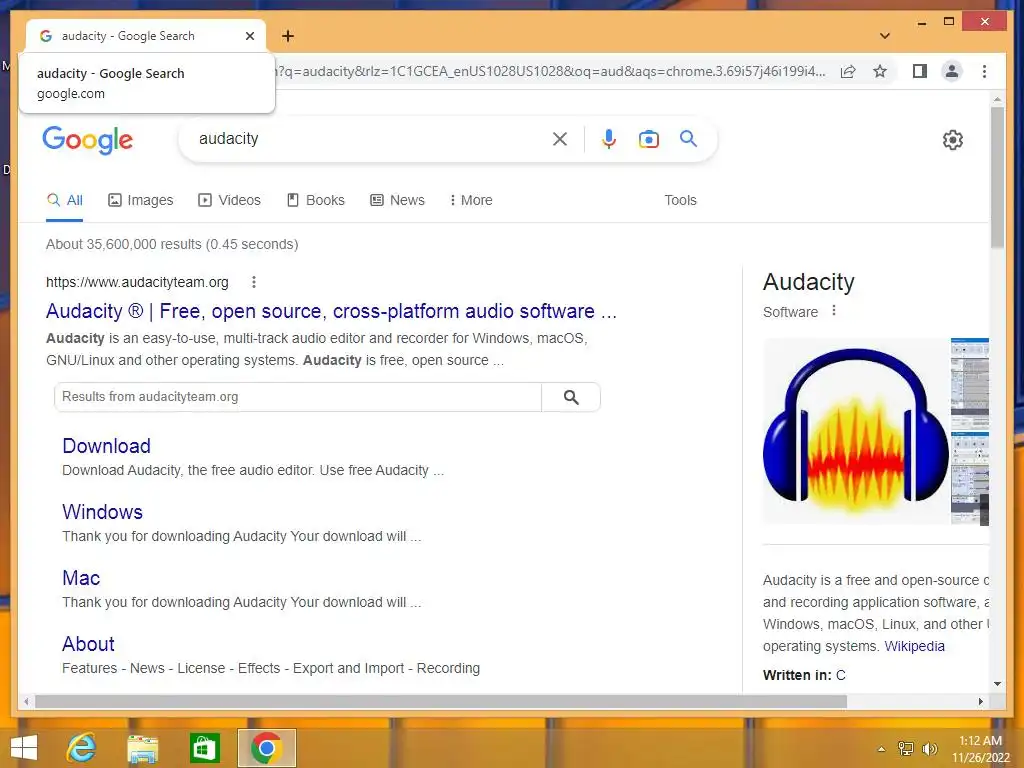The width and height of the screenshot is (1024, 768).
Task: Open the search Tools options
Action: click(x=680, y=200)
